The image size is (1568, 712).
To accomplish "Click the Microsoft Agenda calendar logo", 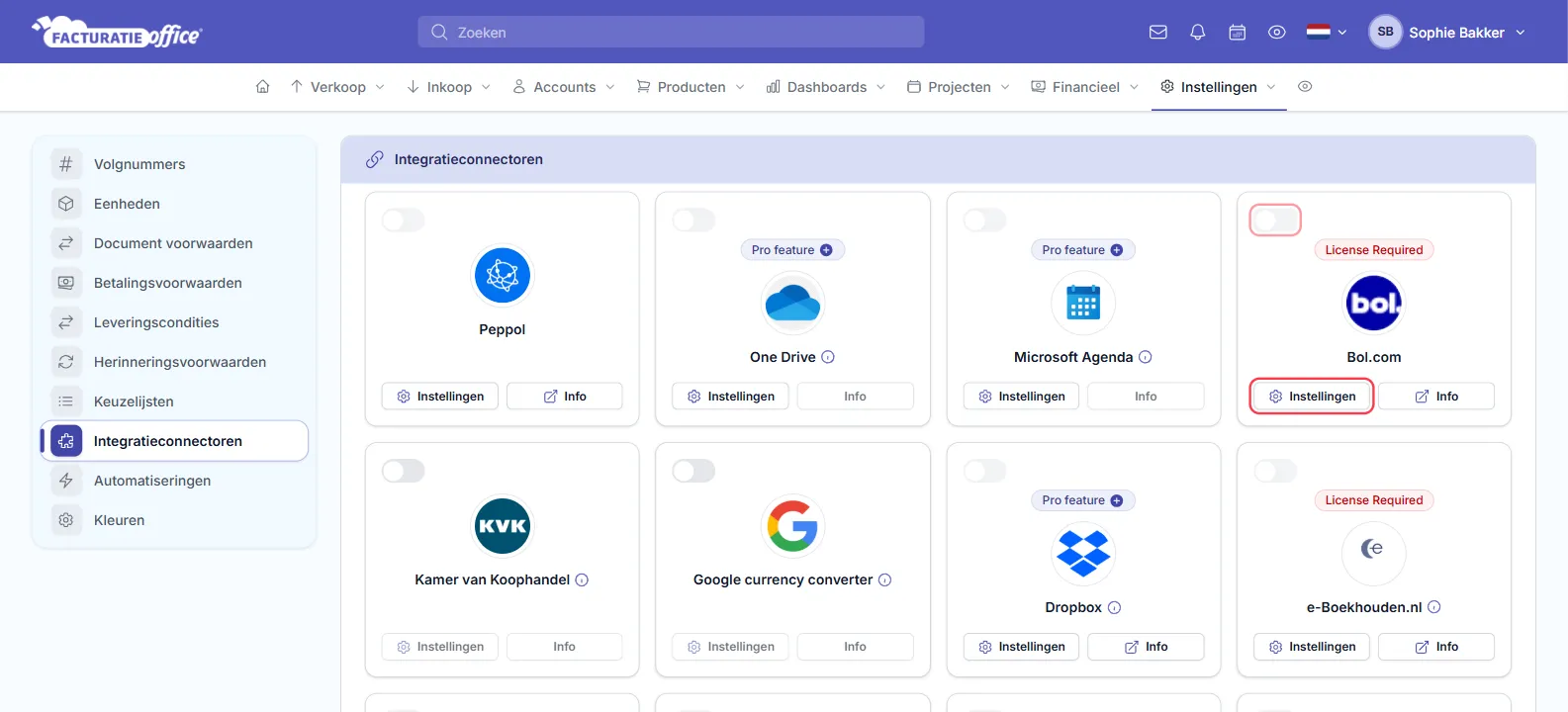I will point(1083,303).
